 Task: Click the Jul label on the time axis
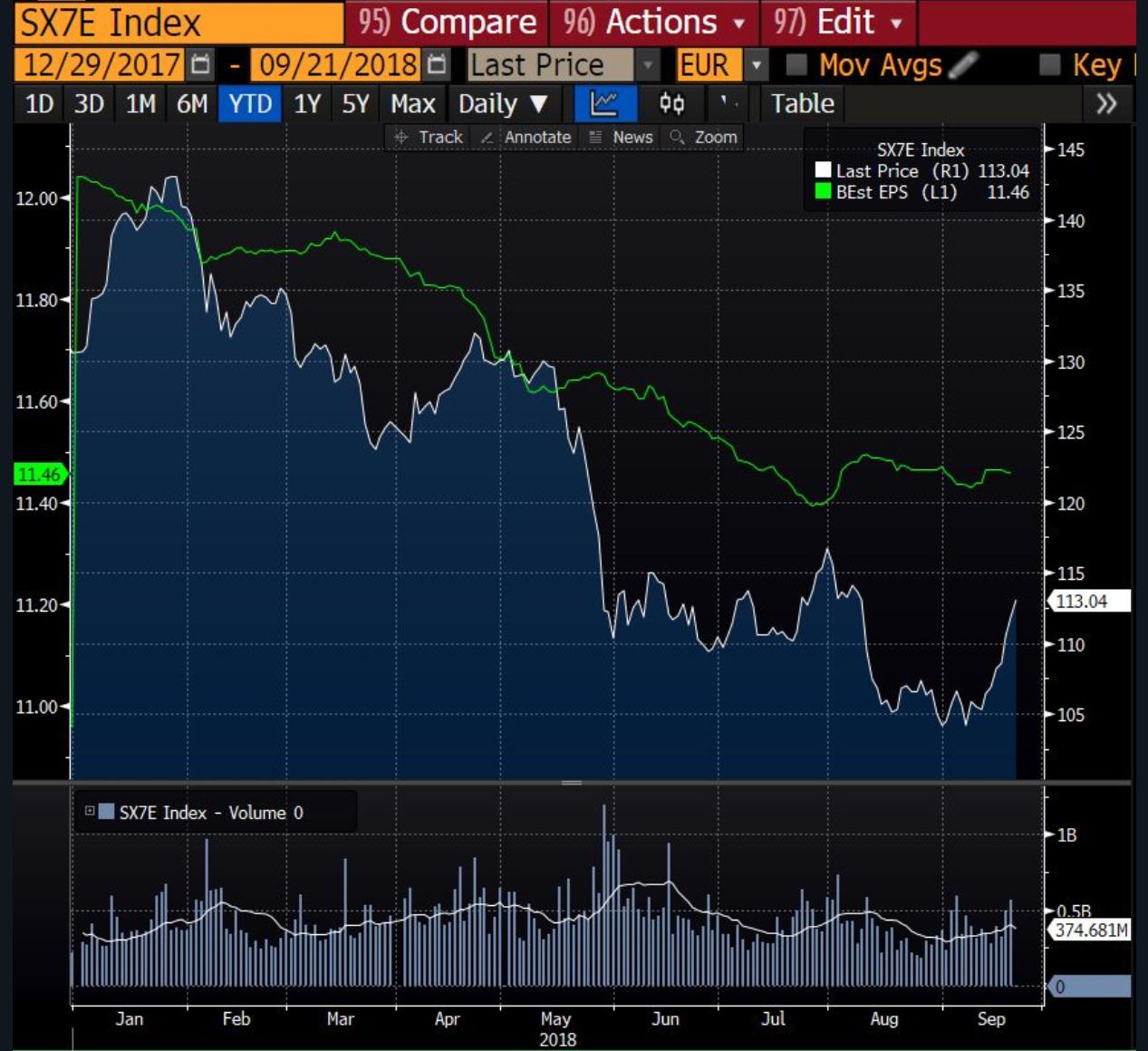tap(773, 1018)
